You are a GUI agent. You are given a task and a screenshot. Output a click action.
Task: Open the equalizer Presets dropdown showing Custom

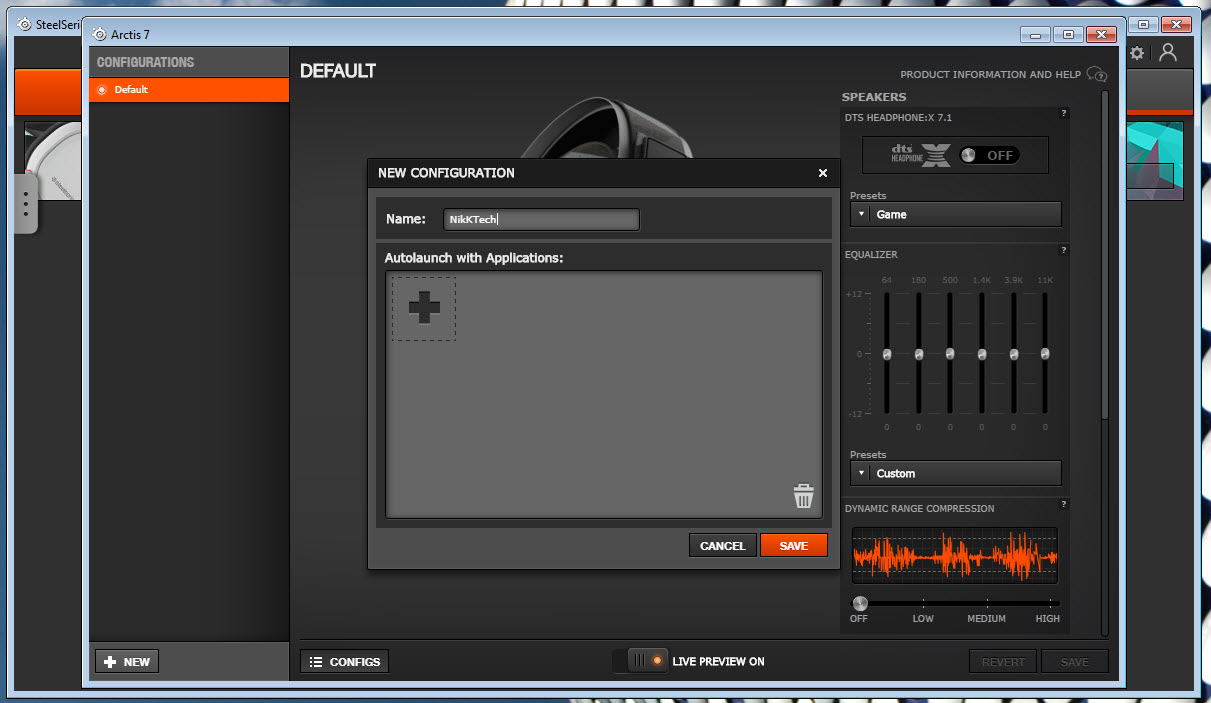[x=955, y=473]
